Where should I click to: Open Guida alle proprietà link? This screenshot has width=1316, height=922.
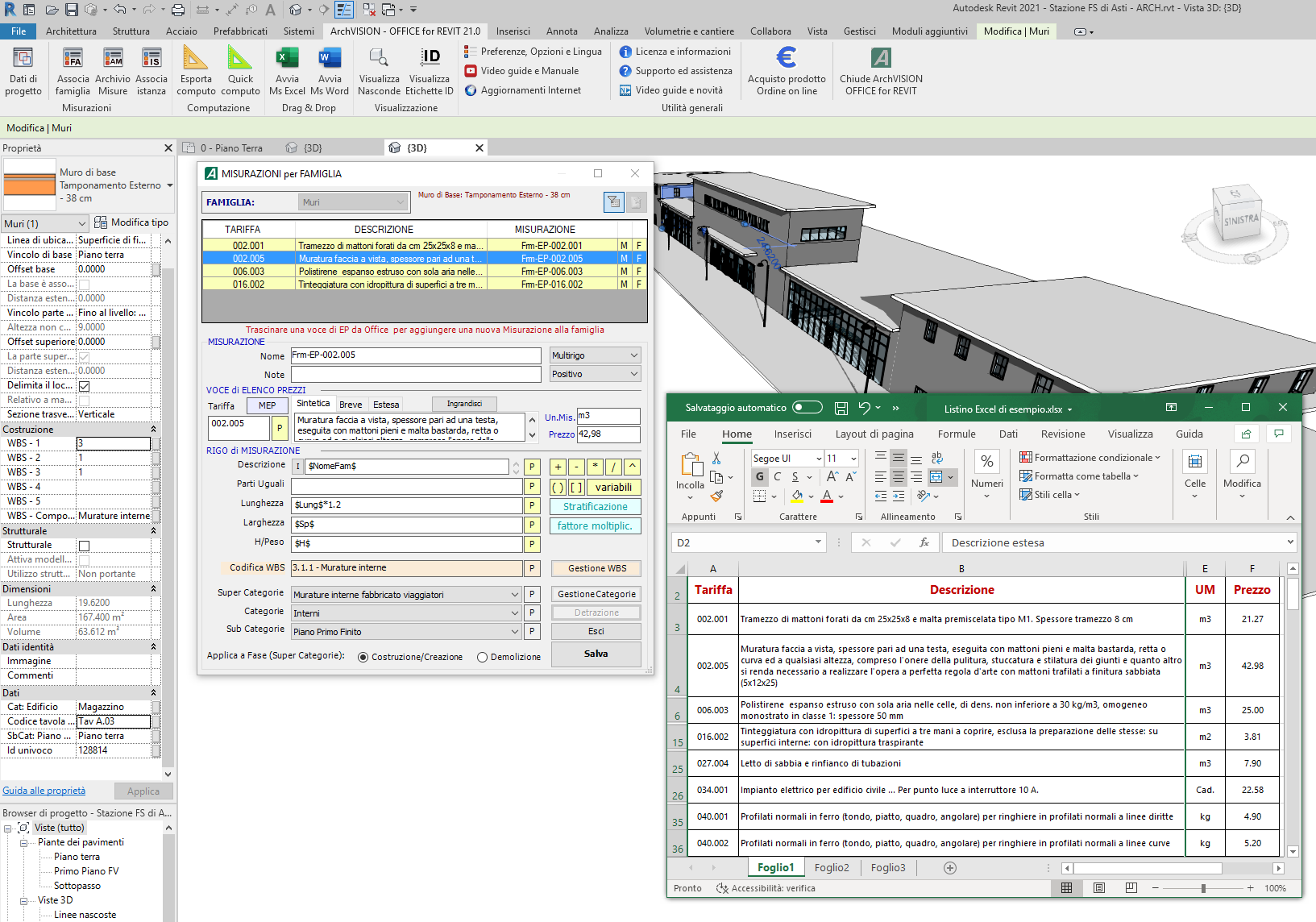tap(44, 791)
